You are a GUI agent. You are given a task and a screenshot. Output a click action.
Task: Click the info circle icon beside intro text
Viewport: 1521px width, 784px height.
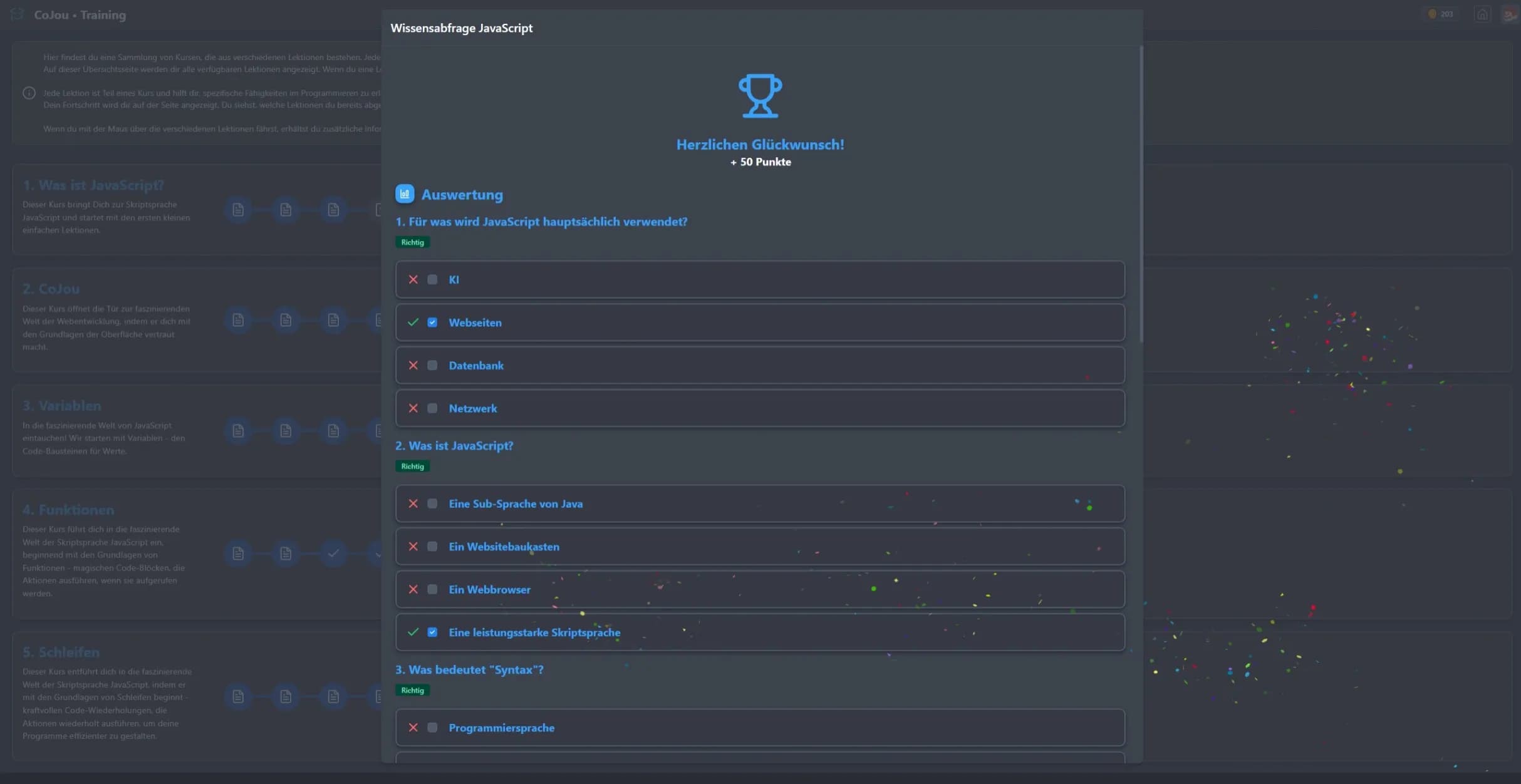point(29,93)
